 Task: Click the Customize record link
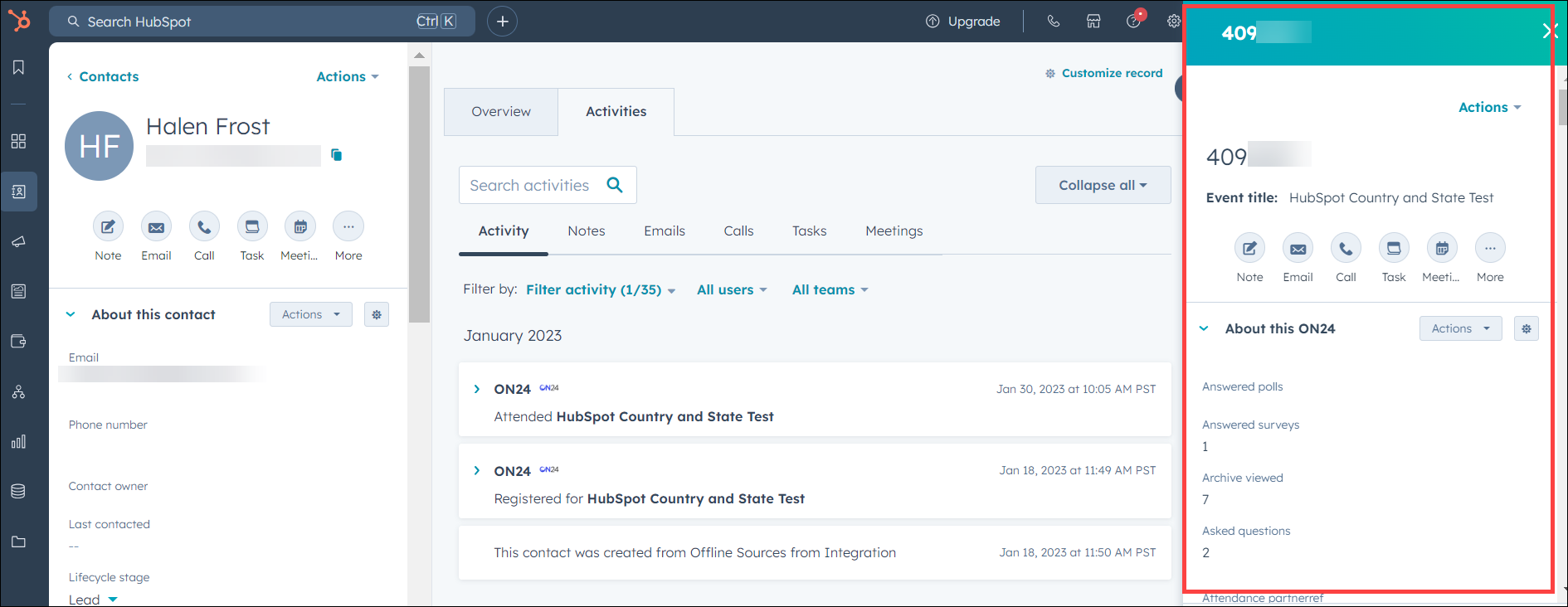pos(1104,73)
